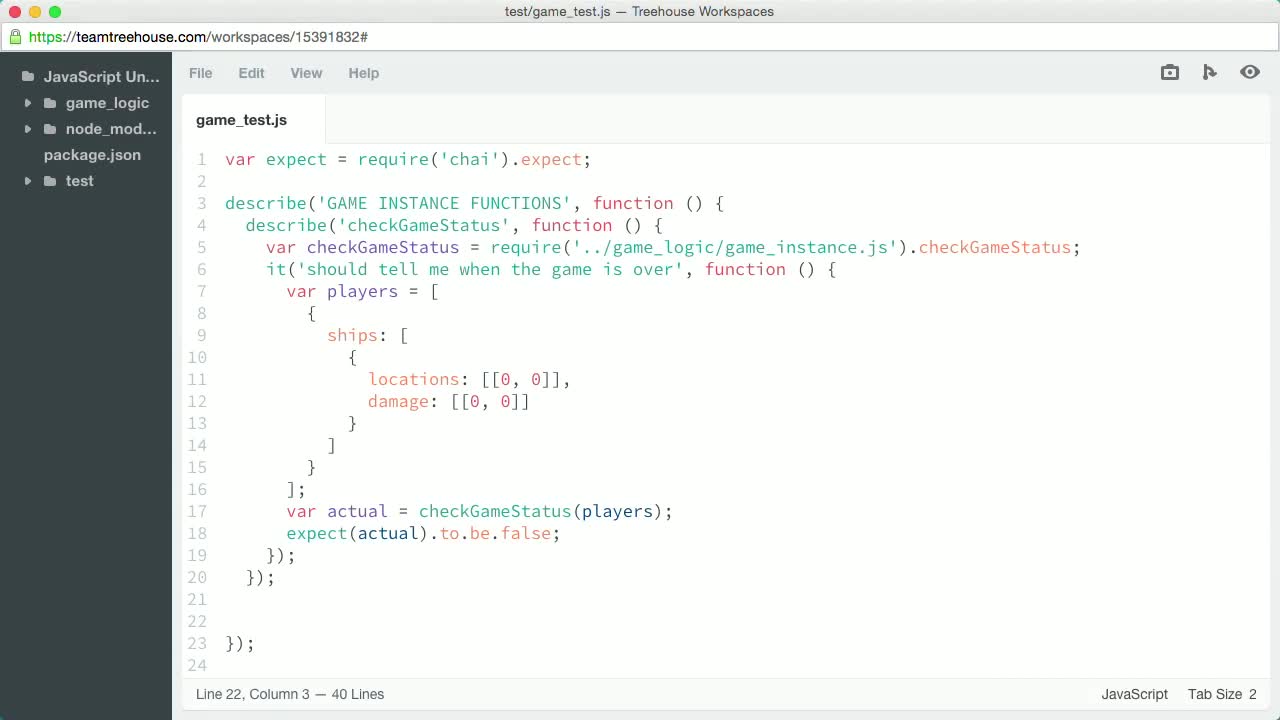Click the require('chai') text on line 1
The height and width of the screenshot is (720, 1280).
coord(434,160)
